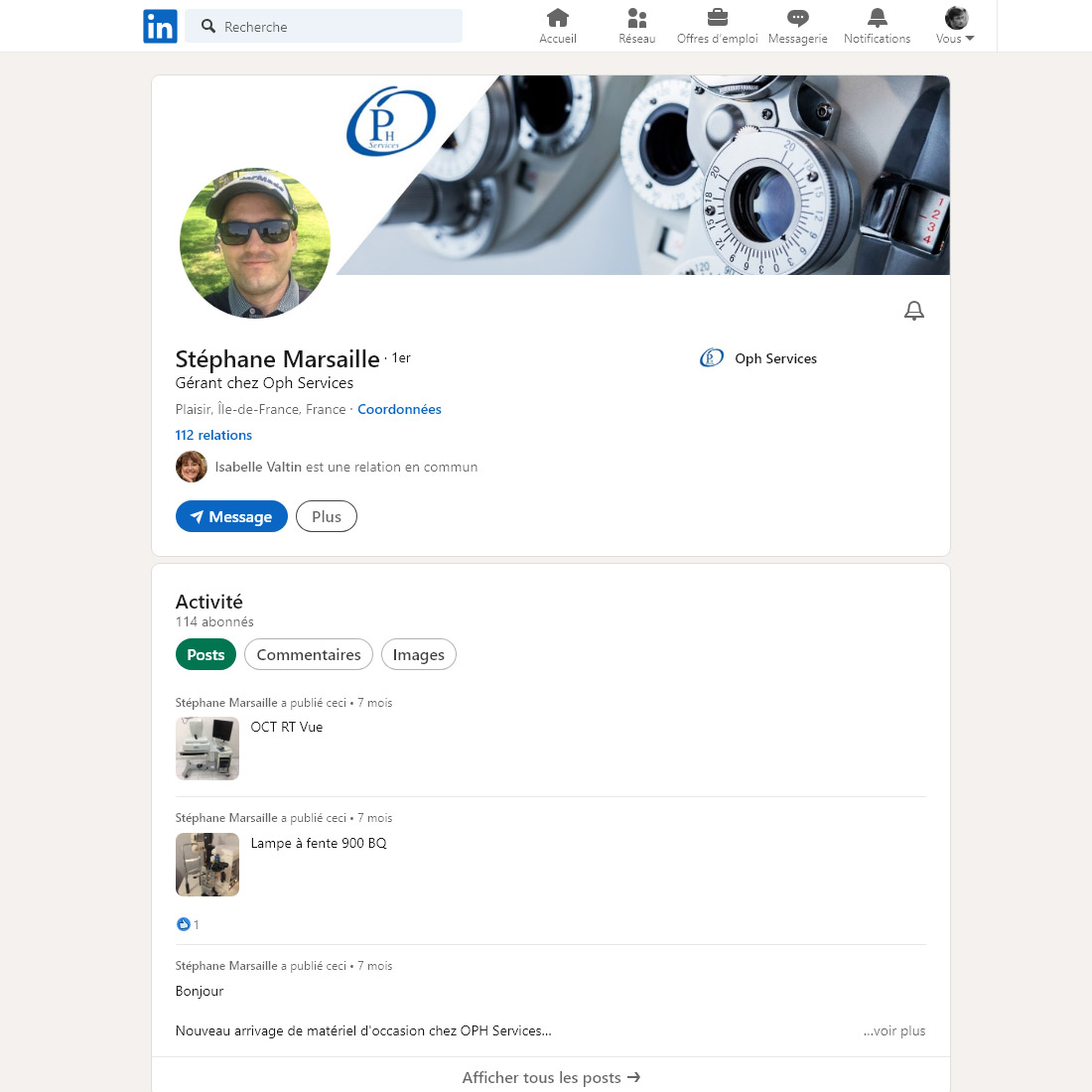Viewport: 1092px width, 1092px height.
Task: Open Offres d'emploi briefcase icon
Action: coord(717,19)
